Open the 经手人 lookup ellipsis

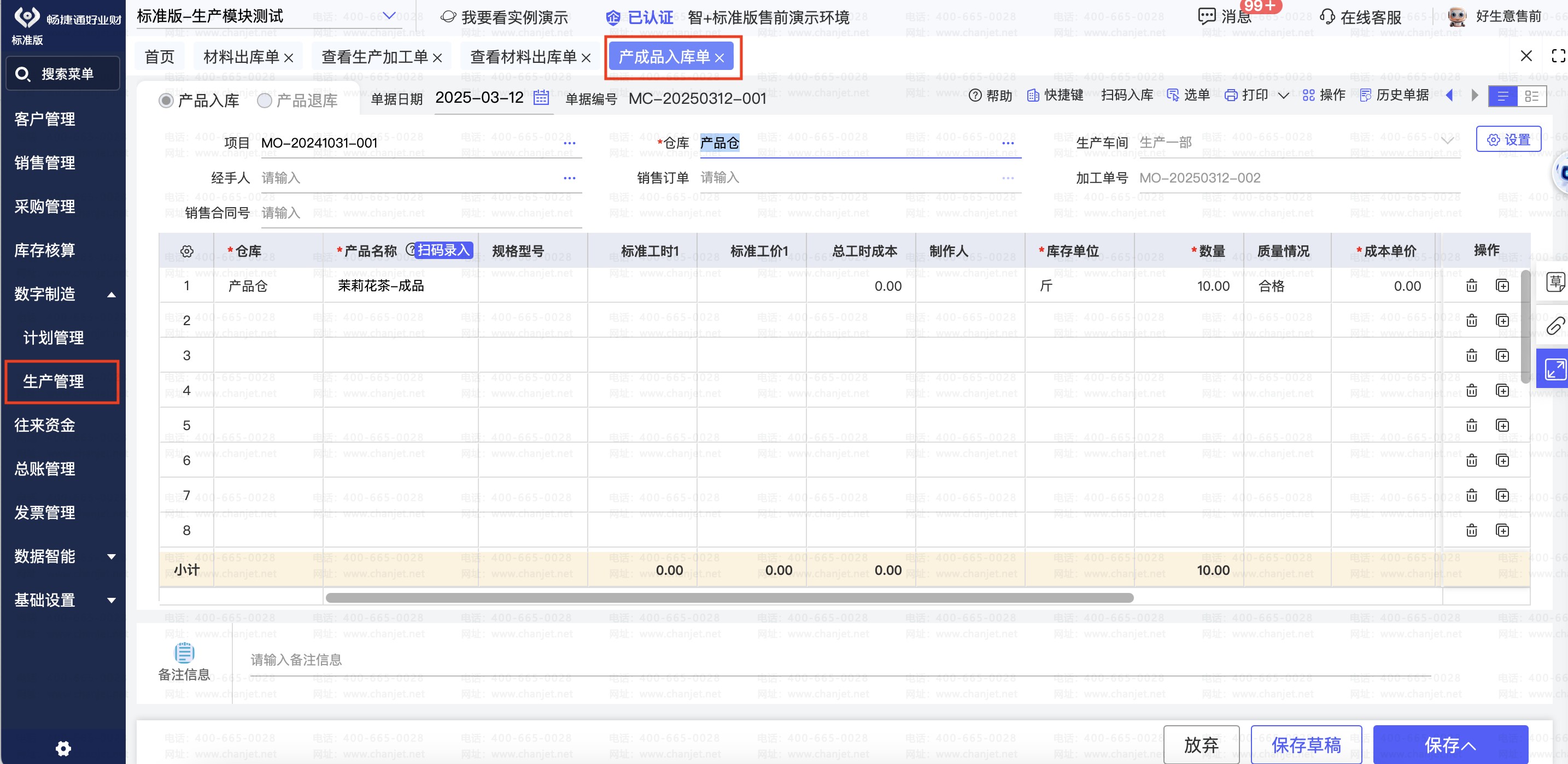pos(569,178)
